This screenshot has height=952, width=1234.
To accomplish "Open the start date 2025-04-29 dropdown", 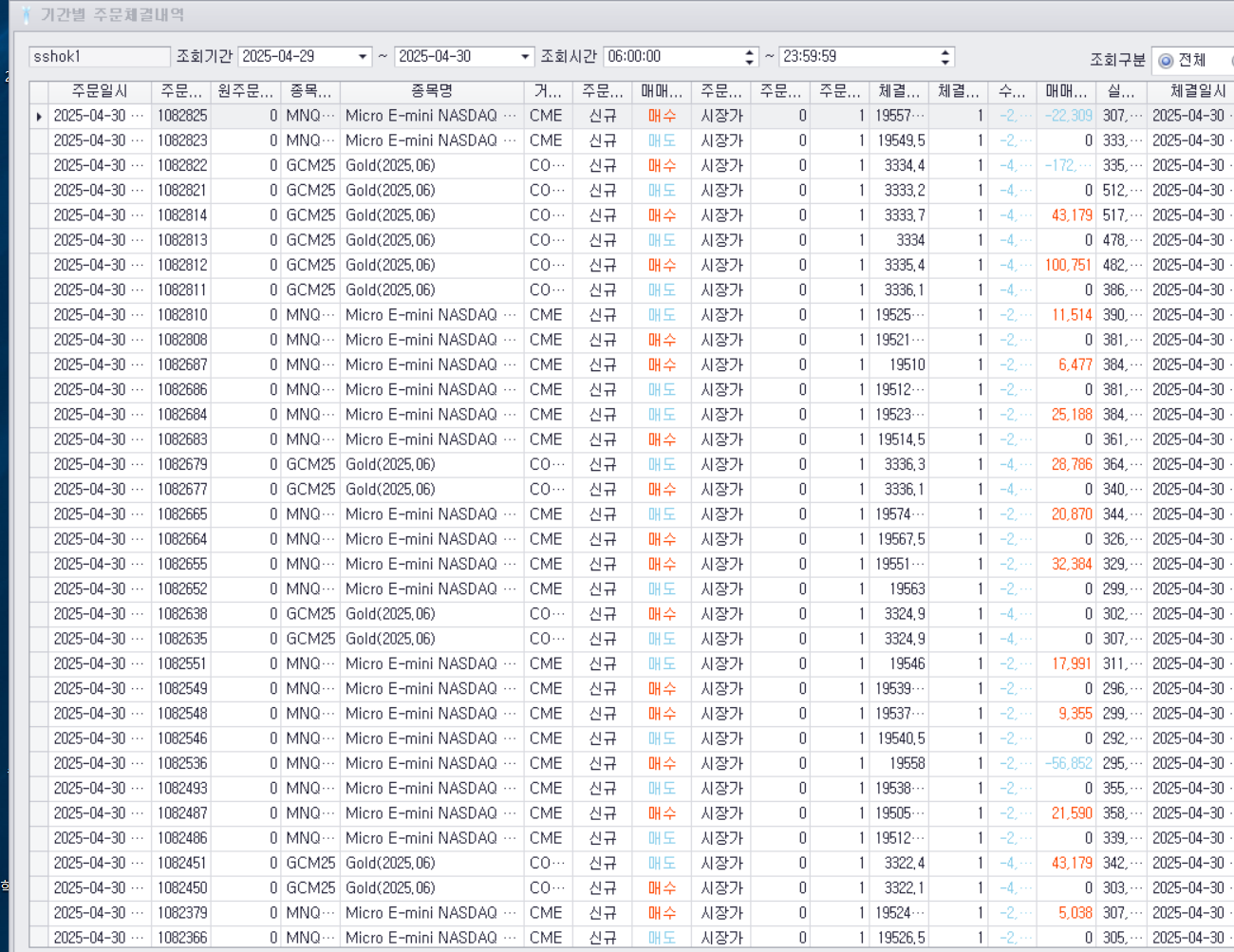I will [x=363, y=57].
